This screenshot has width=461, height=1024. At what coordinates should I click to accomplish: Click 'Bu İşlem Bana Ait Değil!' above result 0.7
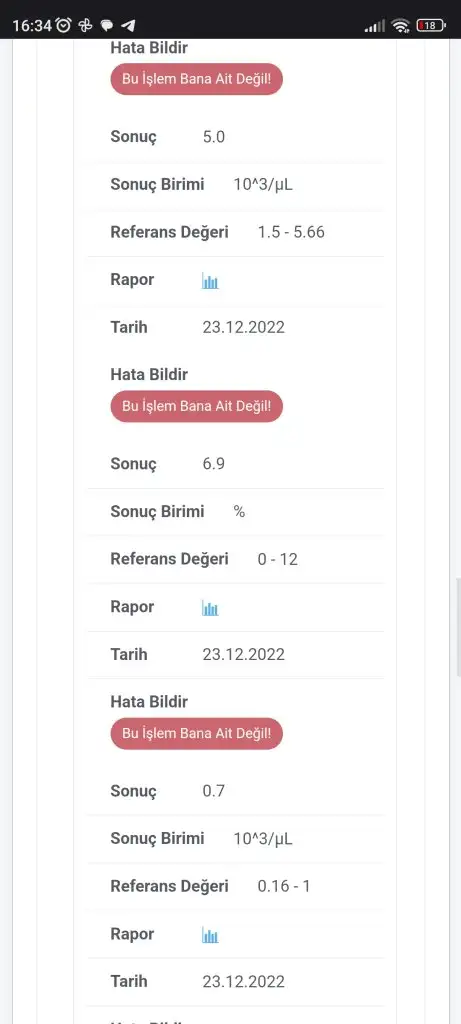(x=197, y=733)
